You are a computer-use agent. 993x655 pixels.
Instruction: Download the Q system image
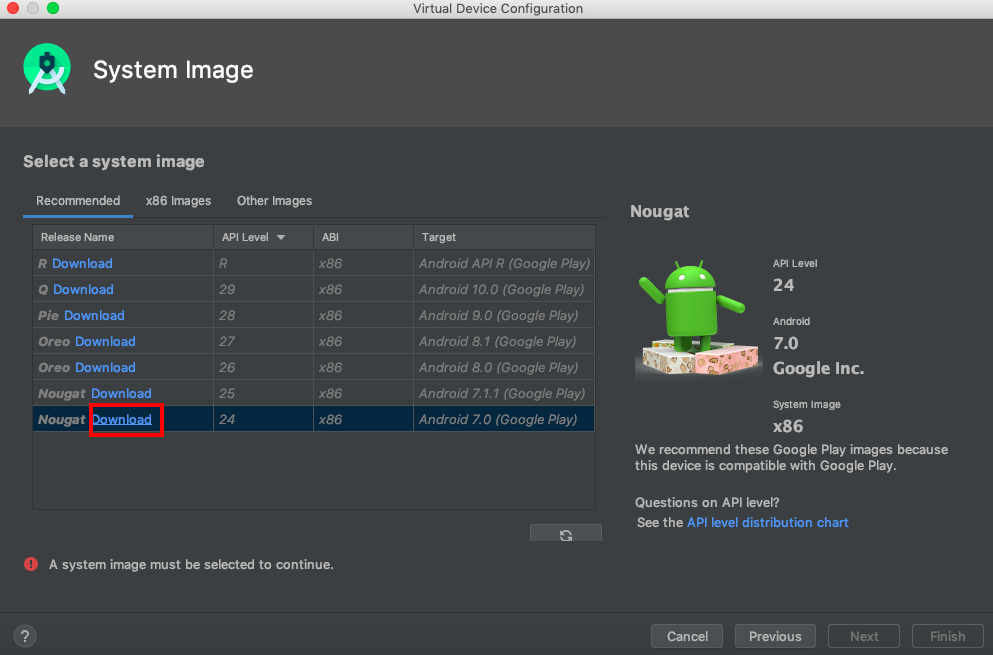click(x=83, y=289)
